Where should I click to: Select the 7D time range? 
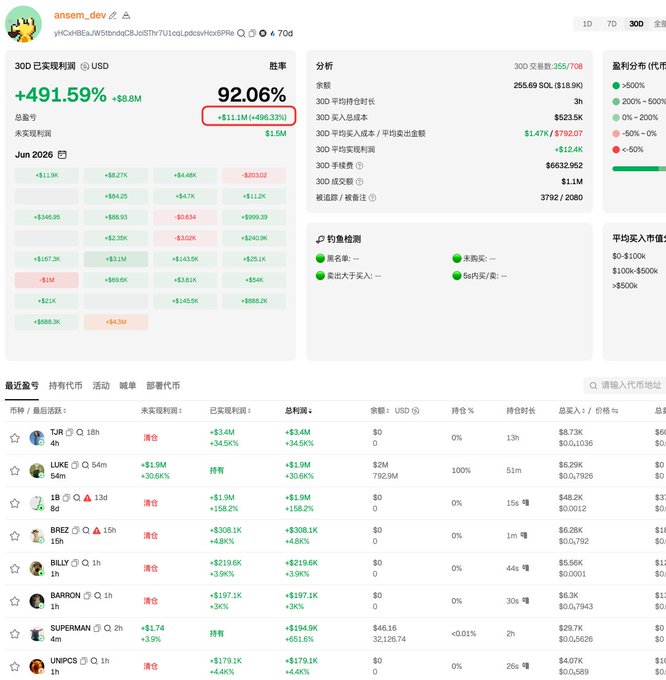click(611, 24)
